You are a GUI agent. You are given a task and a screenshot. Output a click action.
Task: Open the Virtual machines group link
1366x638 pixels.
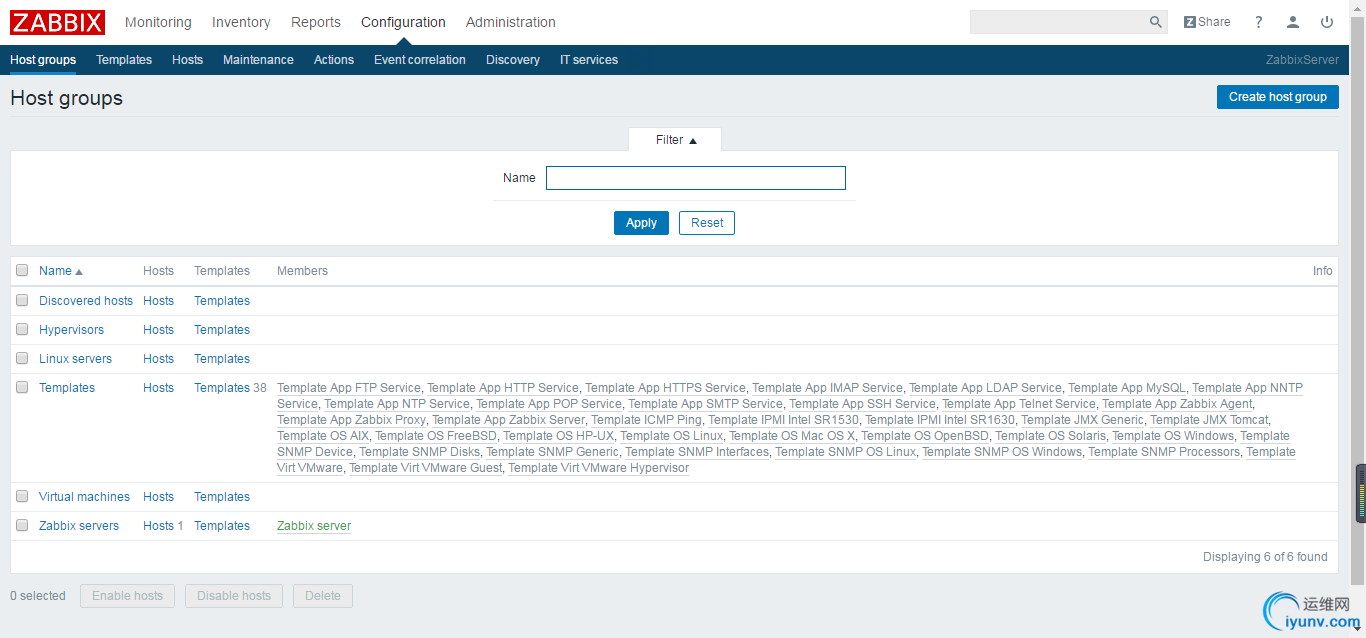(x=84, y=496)
